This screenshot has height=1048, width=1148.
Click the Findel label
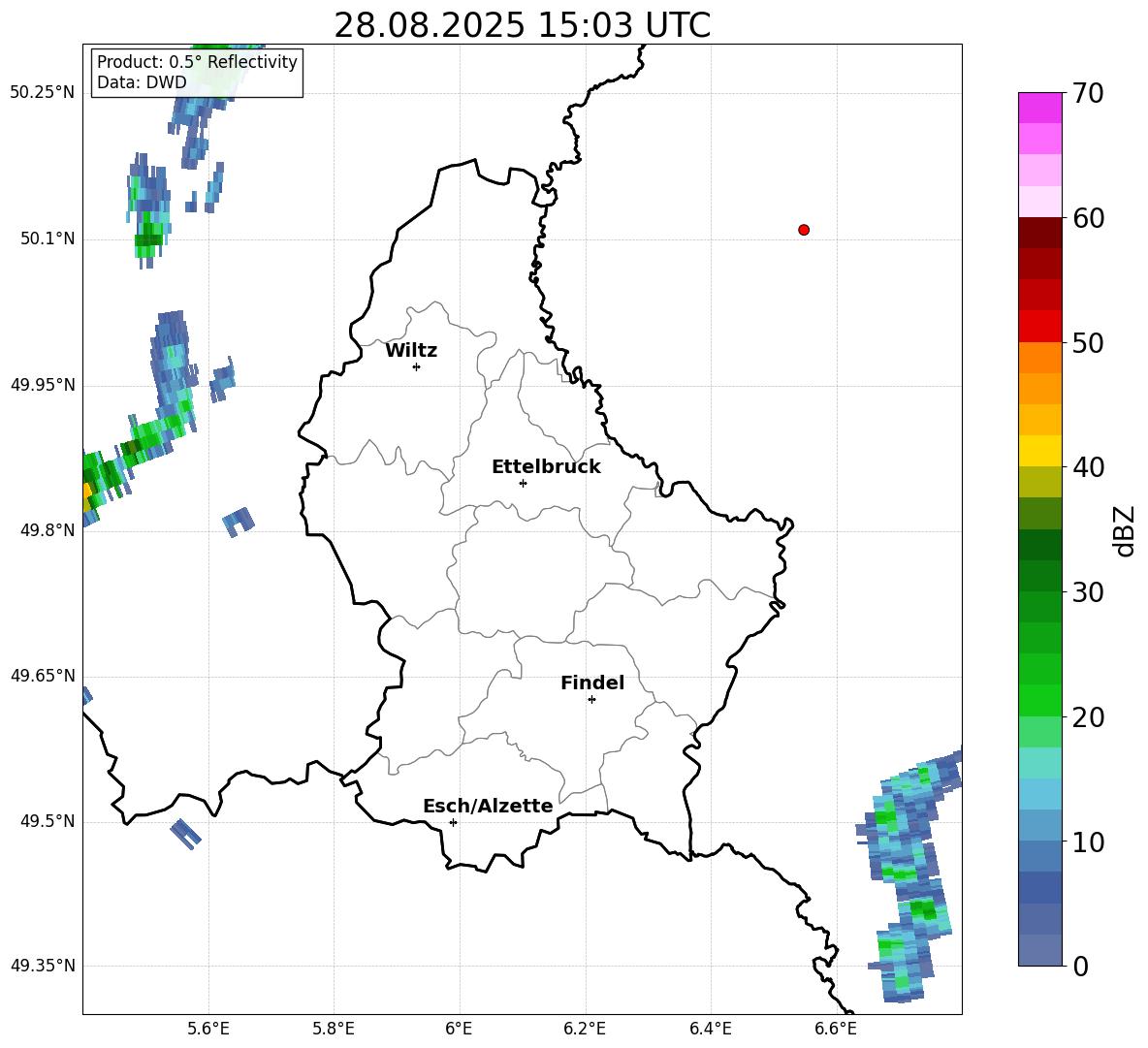point(592,683)
